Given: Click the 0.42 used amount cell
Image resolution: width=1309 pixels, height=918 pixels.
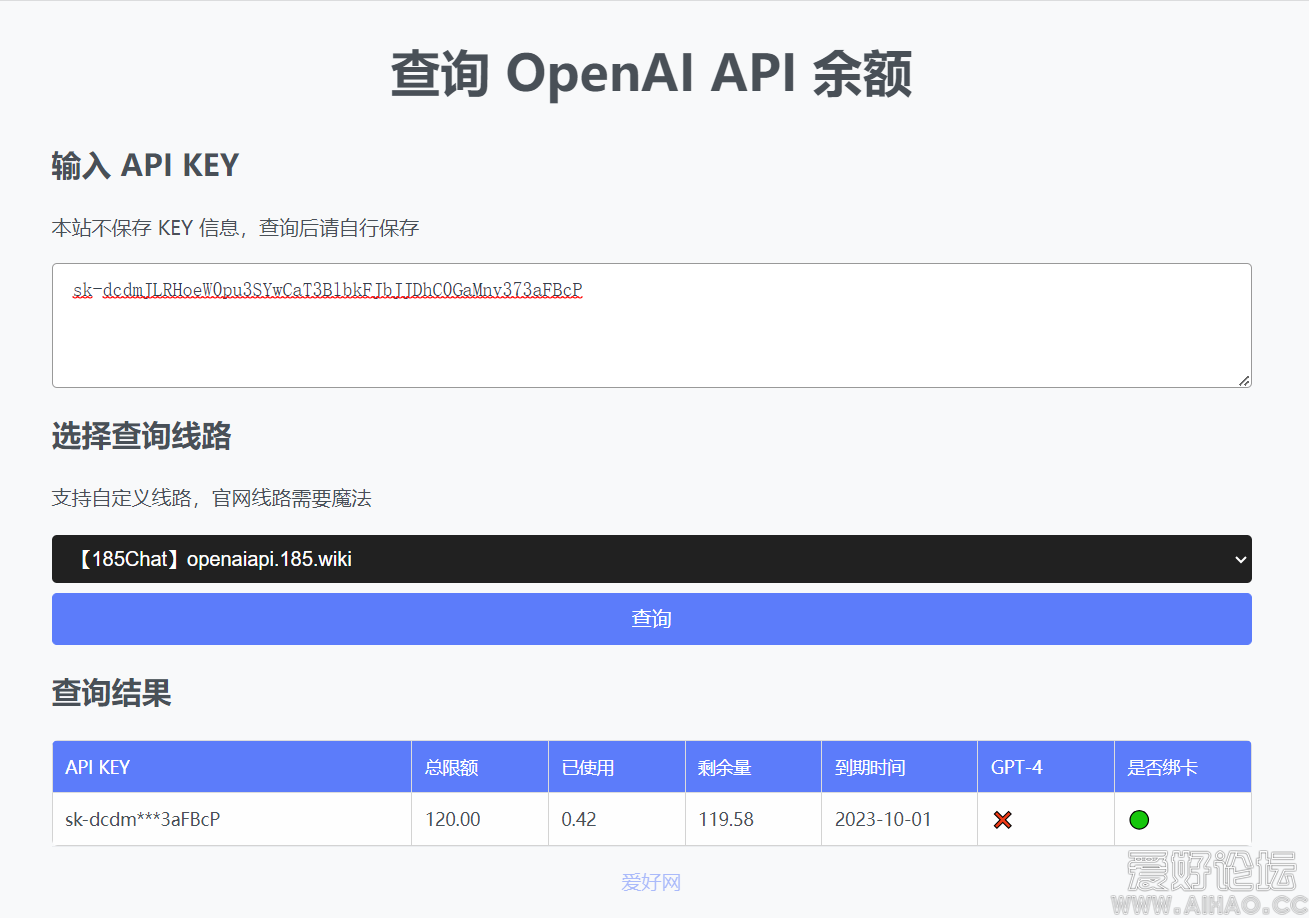Looking at the screenshot, I should tap(617, 819).
